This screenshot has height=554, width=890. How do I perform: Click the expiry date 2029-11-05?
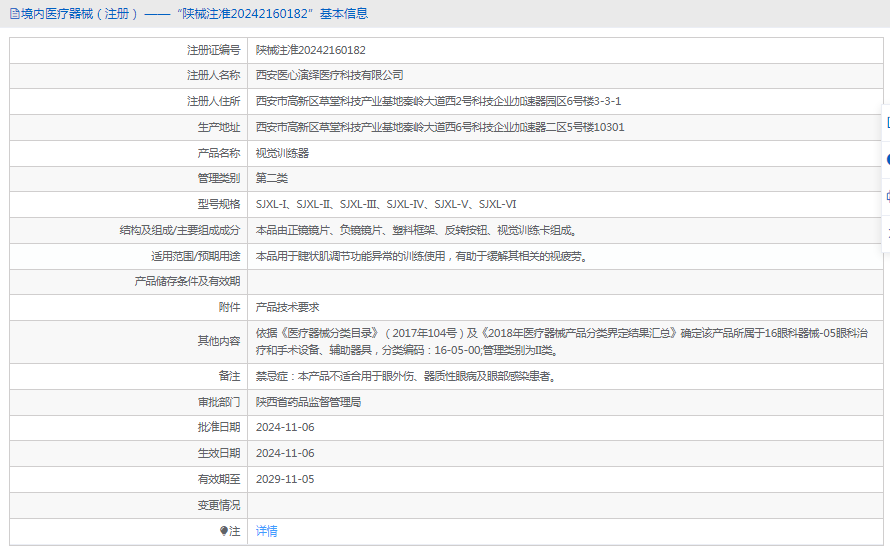(285, 479)
